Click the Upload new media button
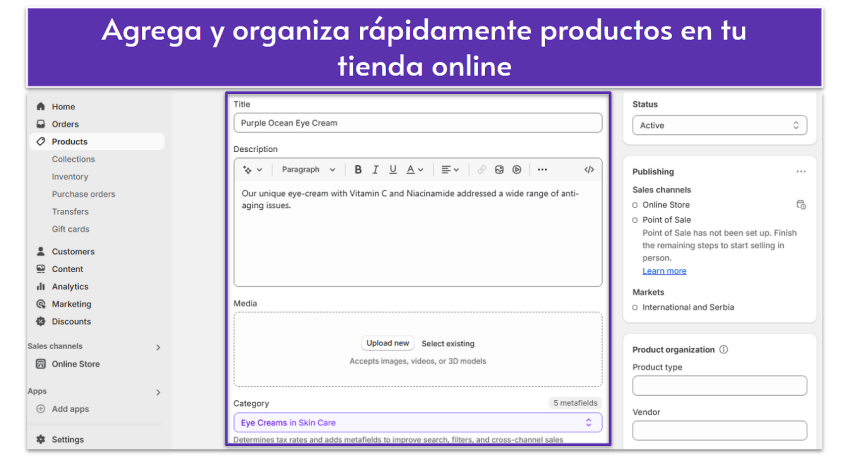 pos(387,343)
